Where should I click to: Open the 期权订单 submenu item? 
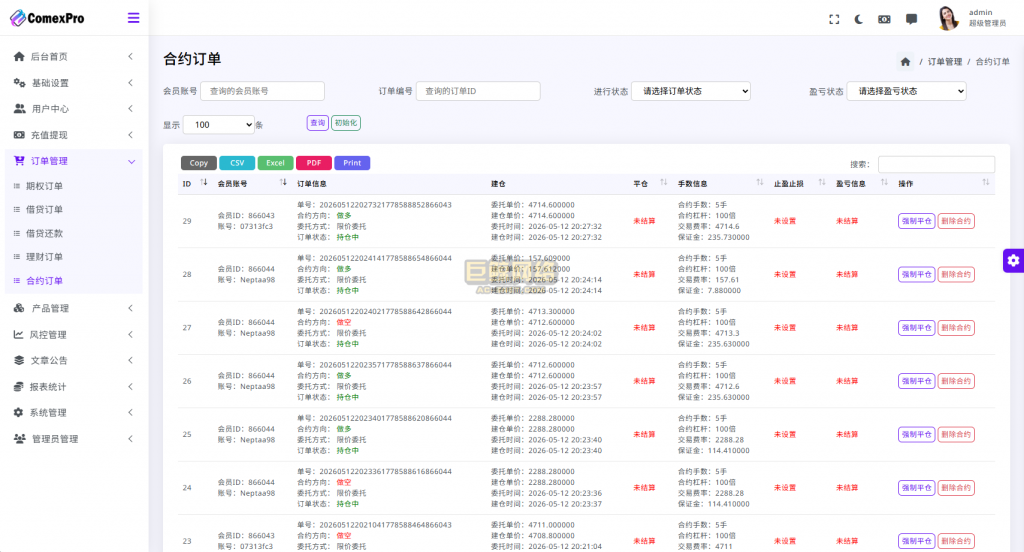tap(44, 186)
